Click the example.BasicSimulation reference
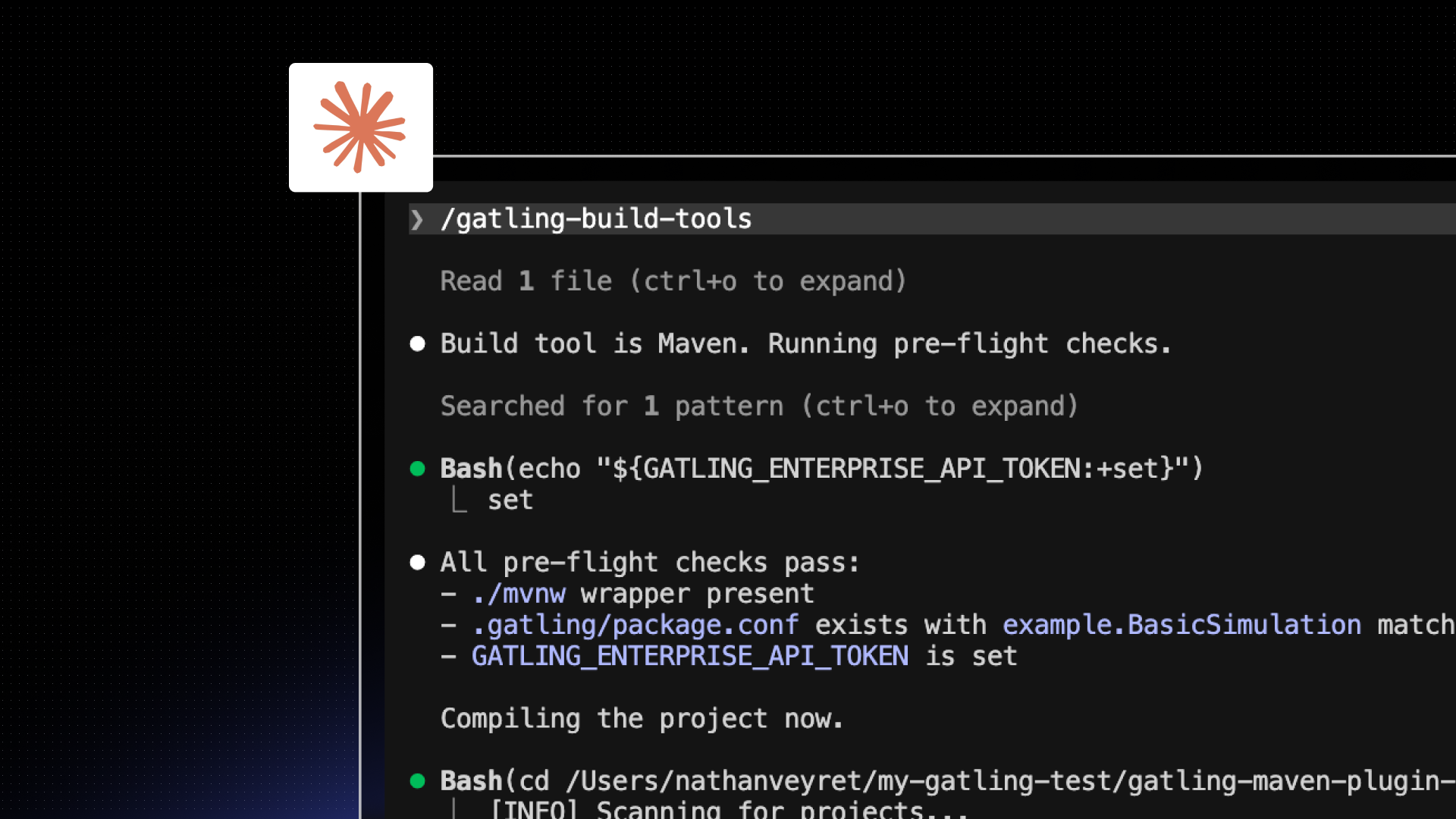The height and width of the screenshot is (819, 1456). 1181,625
